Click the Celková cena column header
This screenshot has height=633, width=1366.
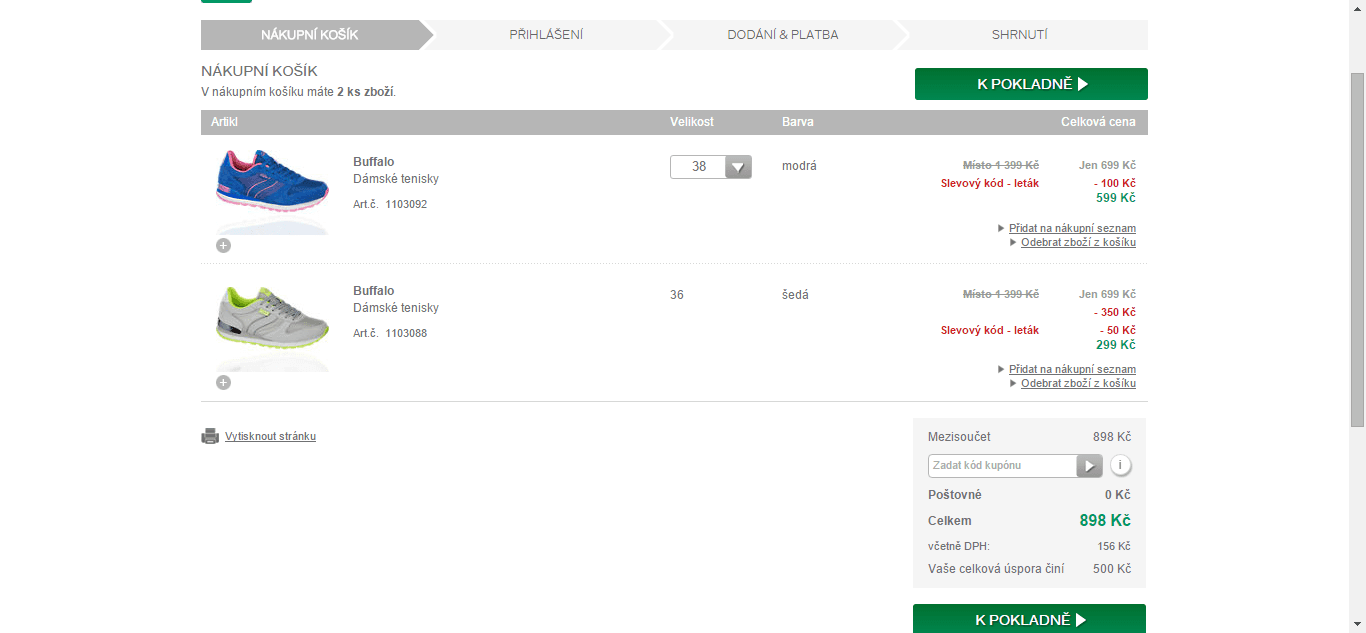(x=1098, y=122)
